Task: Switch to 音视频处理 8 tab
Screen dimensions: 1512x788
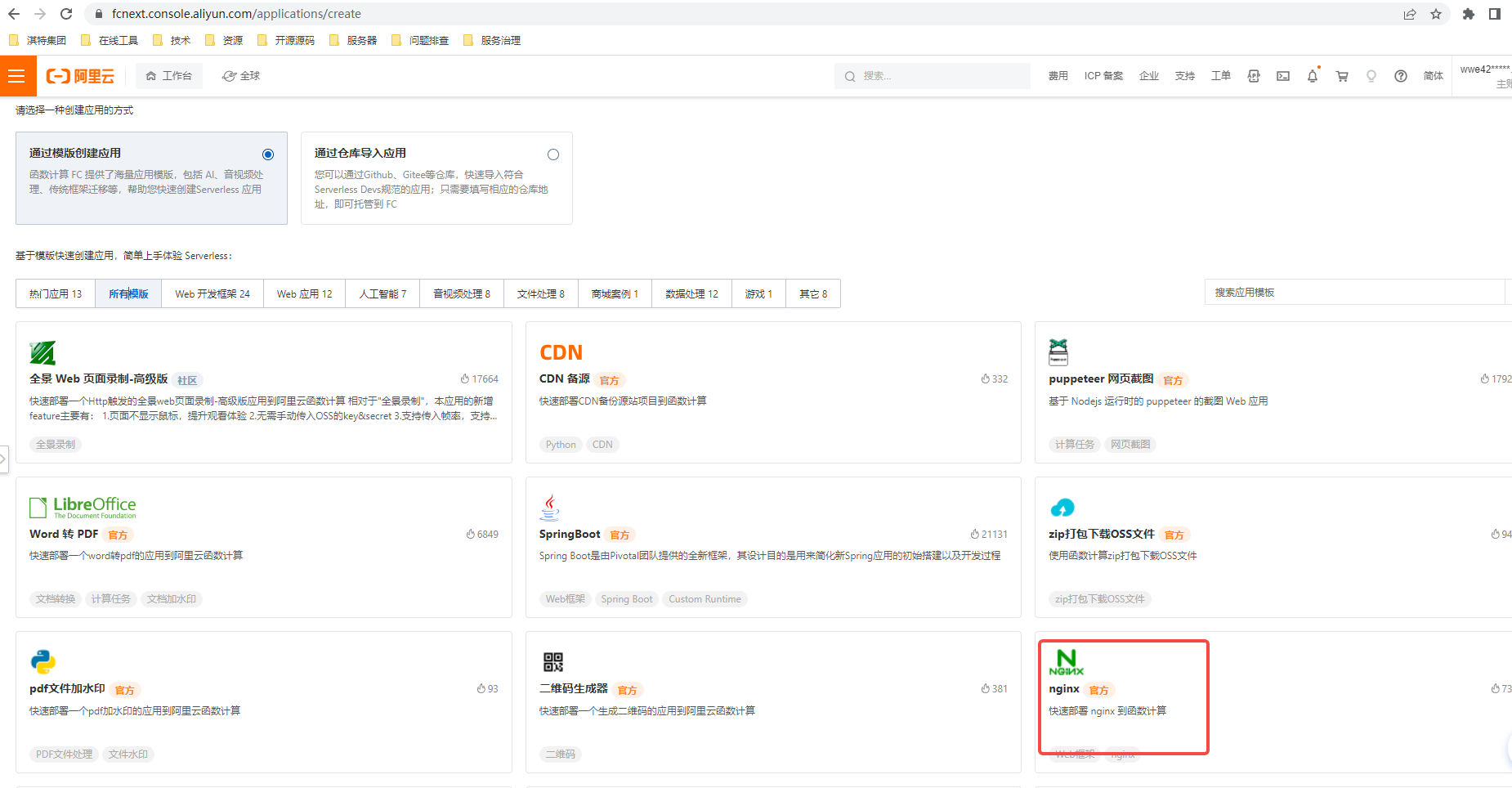Action: point(462,293)
